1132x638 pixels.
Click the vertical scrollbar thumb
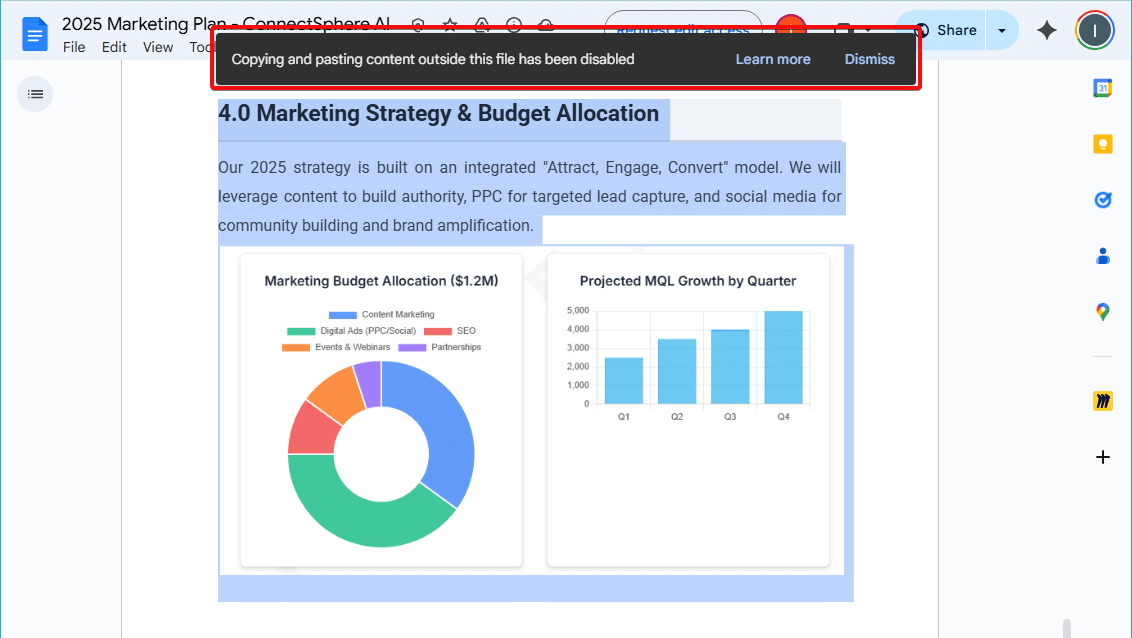click(x=1066, y=628)
